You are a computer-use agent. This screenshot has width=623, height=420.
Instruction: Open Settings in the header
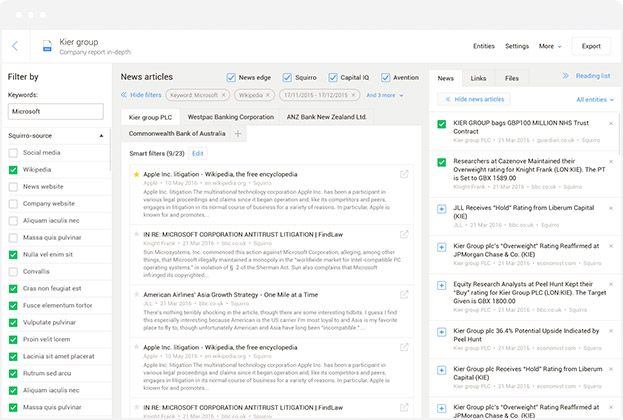(x=517, y=46)
